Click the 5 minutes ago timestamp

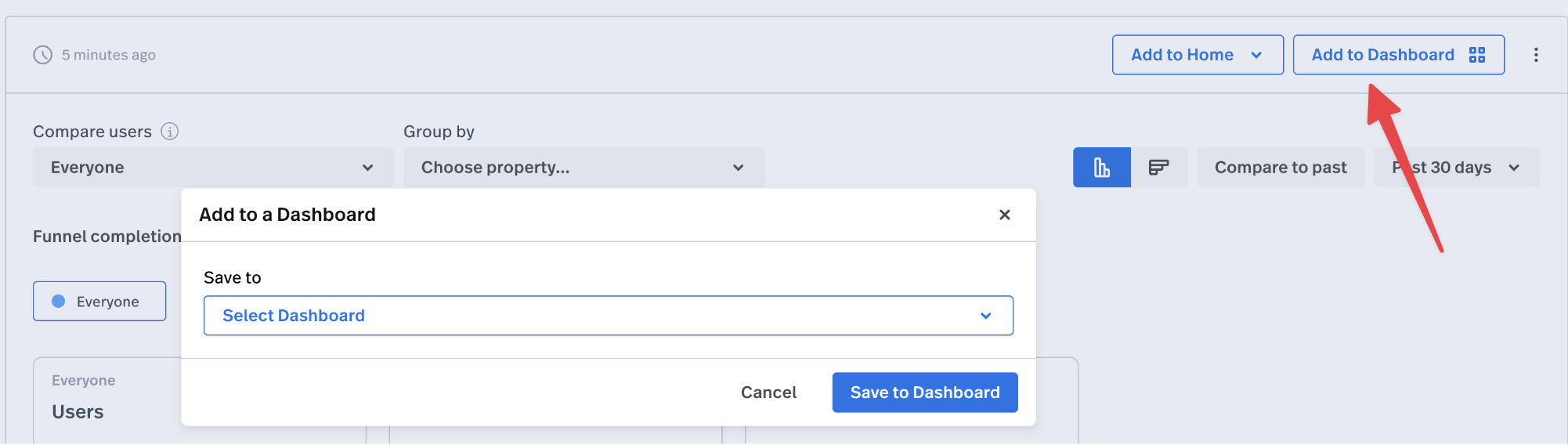click(109, 55)
